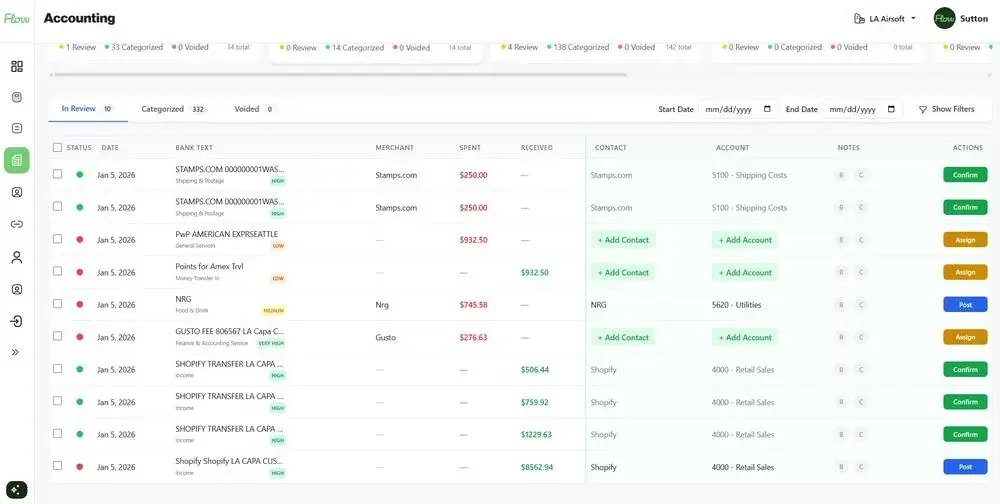Click the VERY HIGH badge on Gusto row
The height and width of the screenshot is (504, 1000).
[x=270, y=343]
